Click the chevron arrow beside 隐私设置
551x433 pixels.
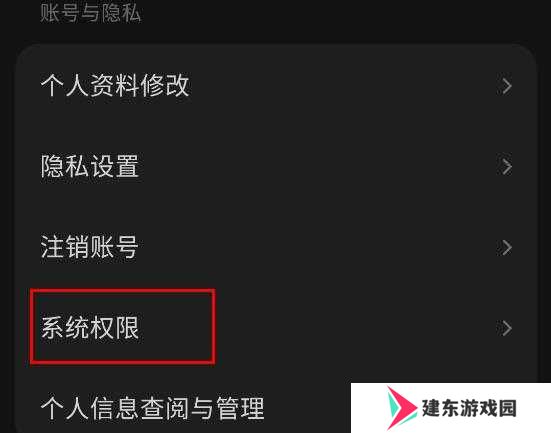pos(506,167)
